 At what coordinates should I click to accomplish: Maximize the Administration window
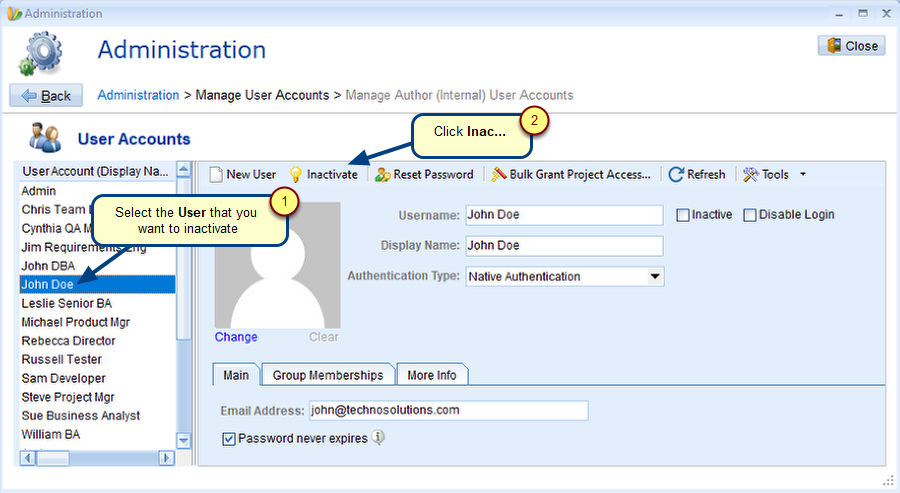pyautogui.click(x=863, y=13)
